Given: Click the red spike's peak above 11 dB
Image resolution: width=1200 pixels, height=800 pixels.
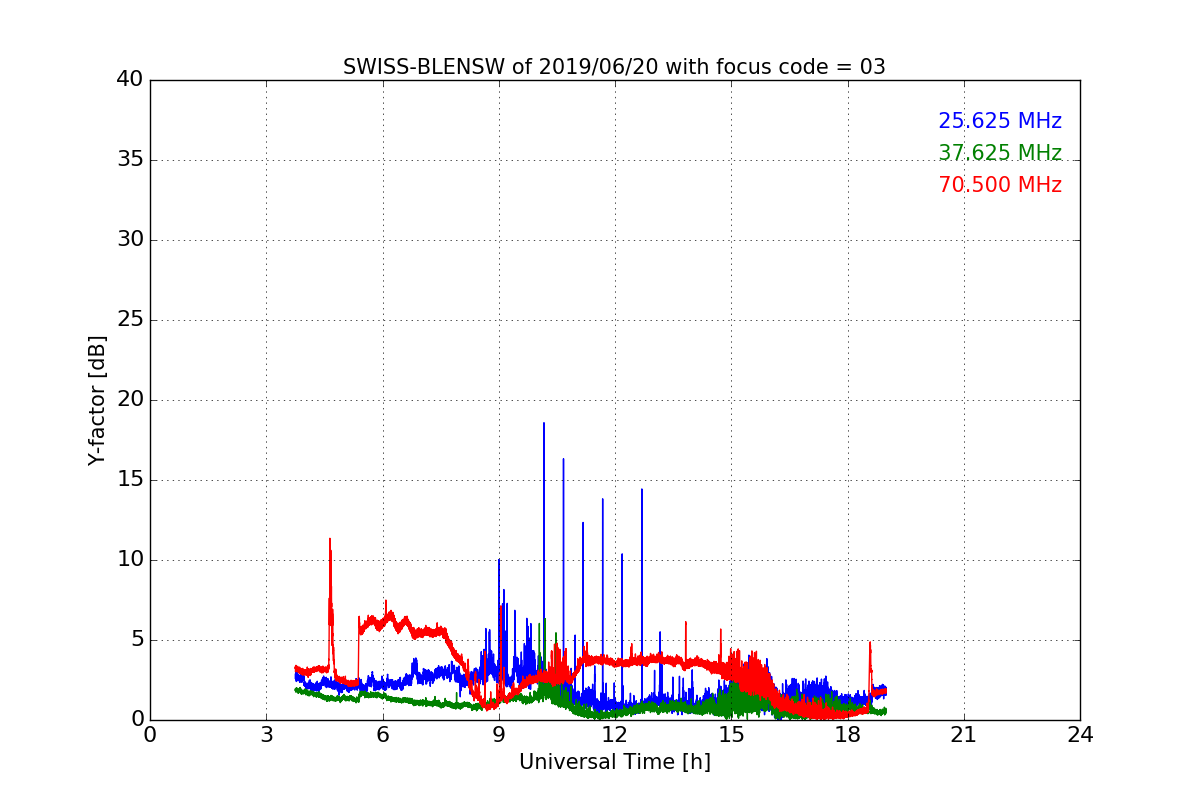Looking at the screenshot, I should tap(330, 539).
